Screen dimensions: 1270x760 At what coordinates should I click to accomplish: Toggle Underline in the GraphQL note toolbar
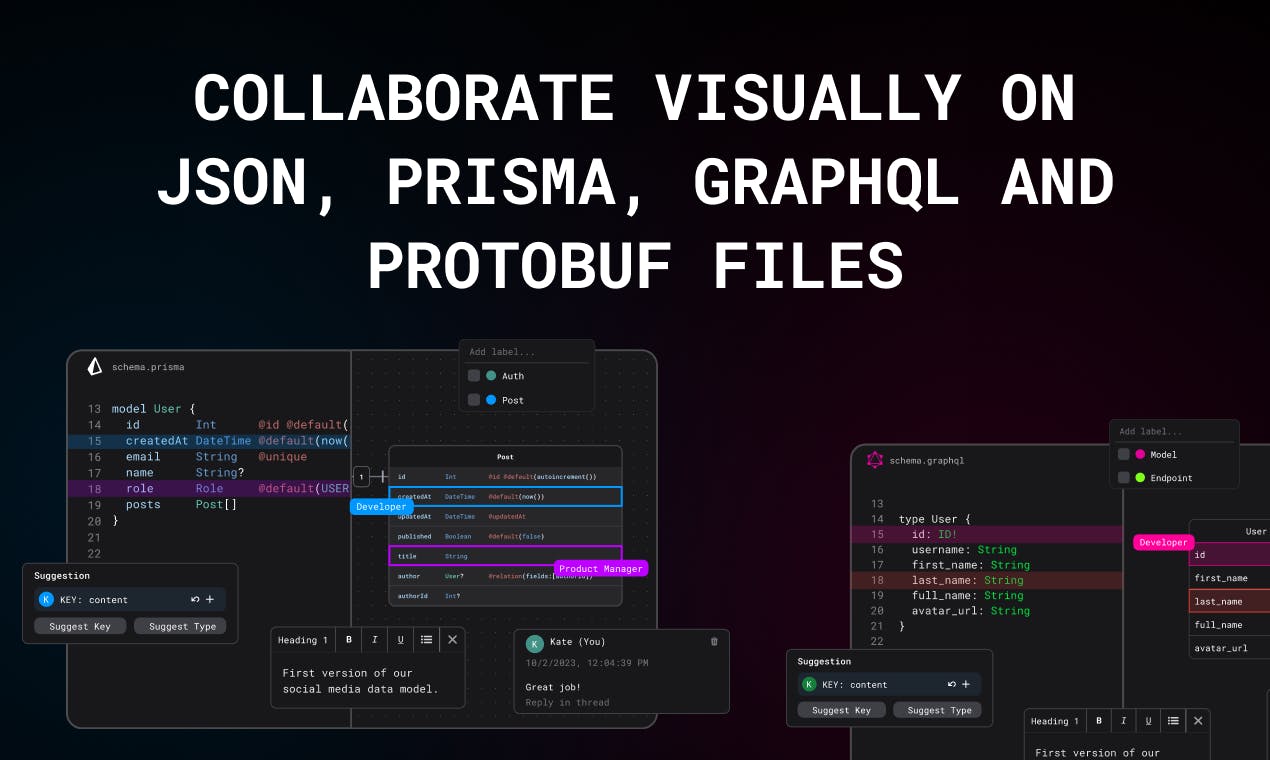pos(1148,721)
